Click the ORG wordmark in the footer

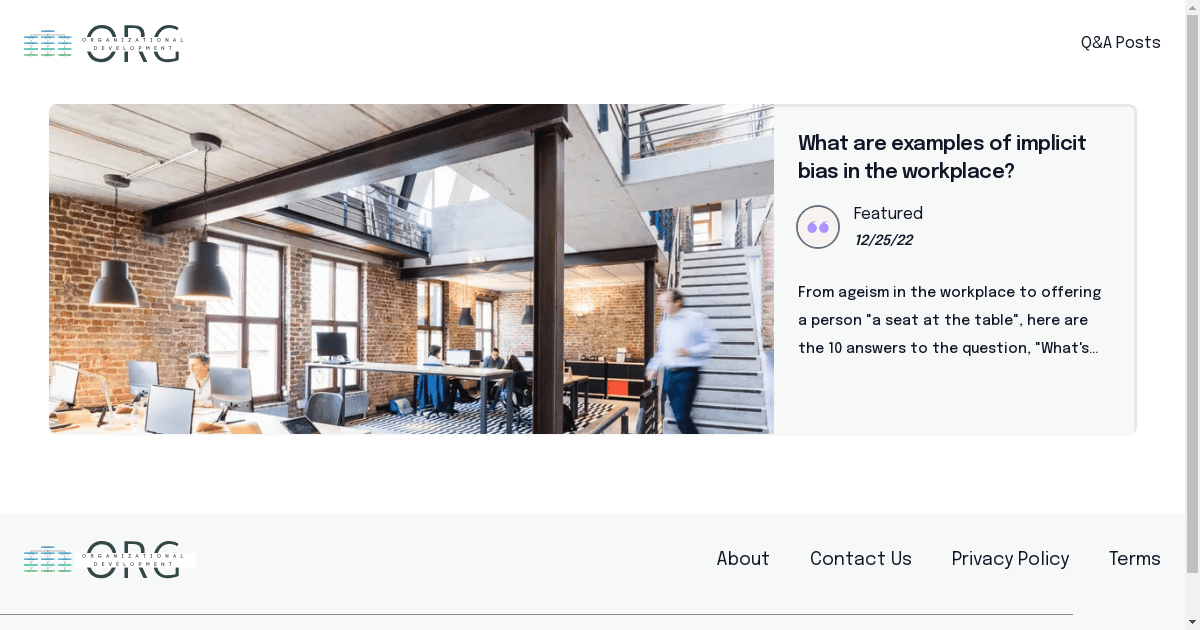132,560
